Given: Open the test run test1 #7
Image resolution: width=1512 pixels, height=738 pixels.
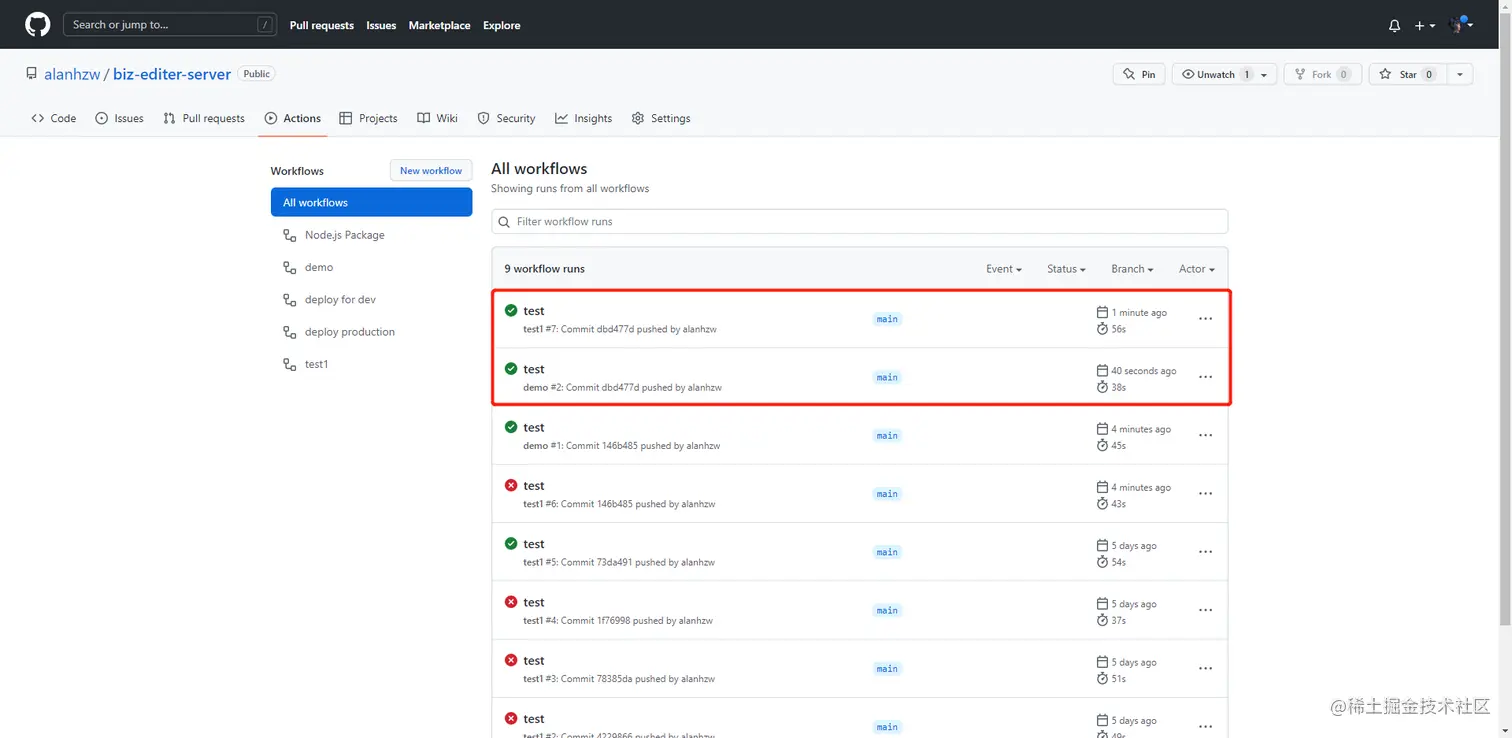Looking at the screenshot, I should 534,311.
